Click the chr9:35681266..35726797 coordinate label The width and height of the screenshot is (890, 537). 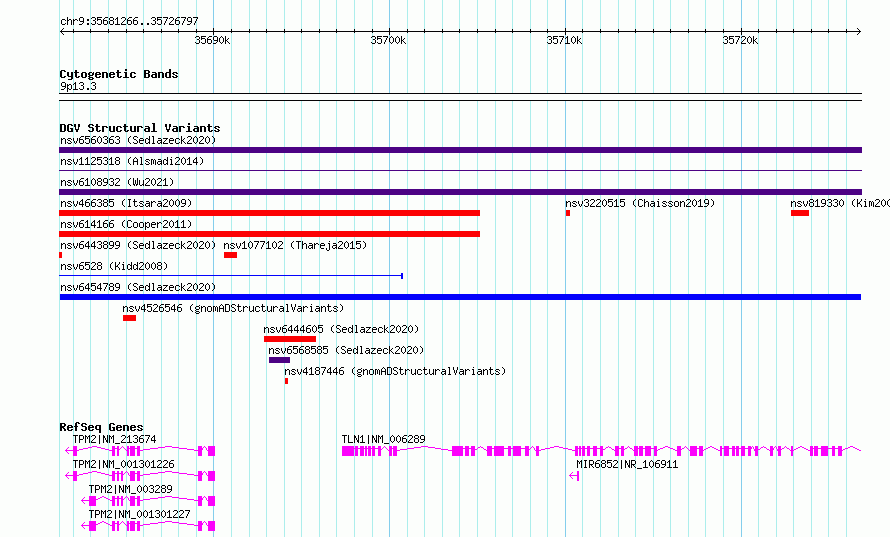tap(129, 22)
